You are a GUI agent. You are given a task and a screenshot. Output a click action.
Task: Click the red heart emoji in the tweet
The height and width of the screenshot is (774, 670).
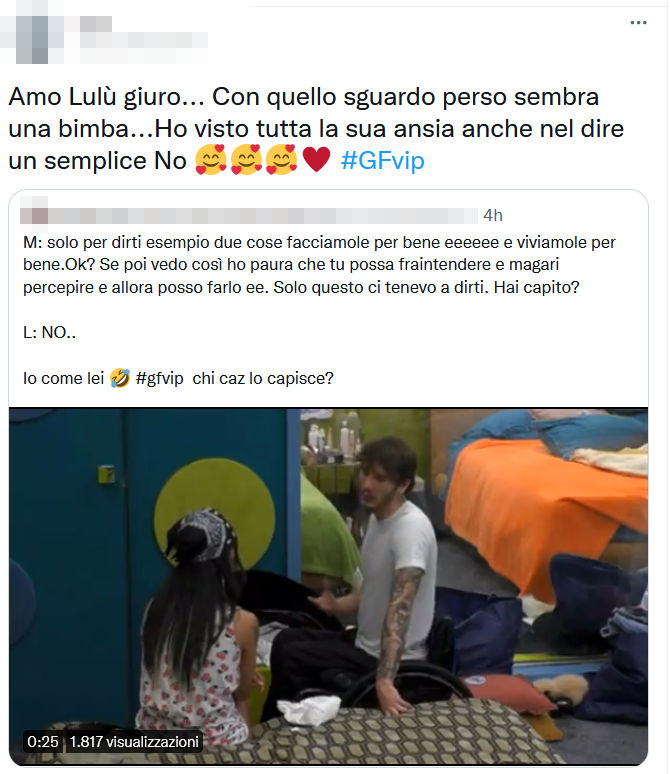coord(316,159)
